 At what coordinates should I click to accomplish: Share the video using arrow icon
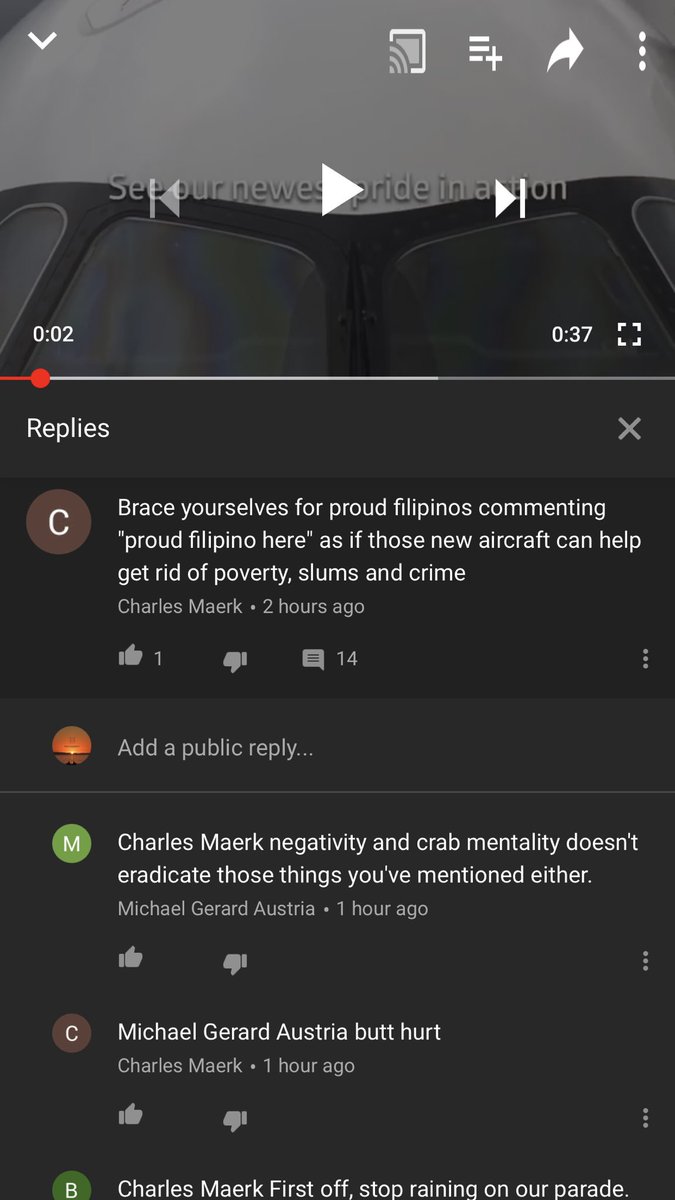tap(565, 51)
